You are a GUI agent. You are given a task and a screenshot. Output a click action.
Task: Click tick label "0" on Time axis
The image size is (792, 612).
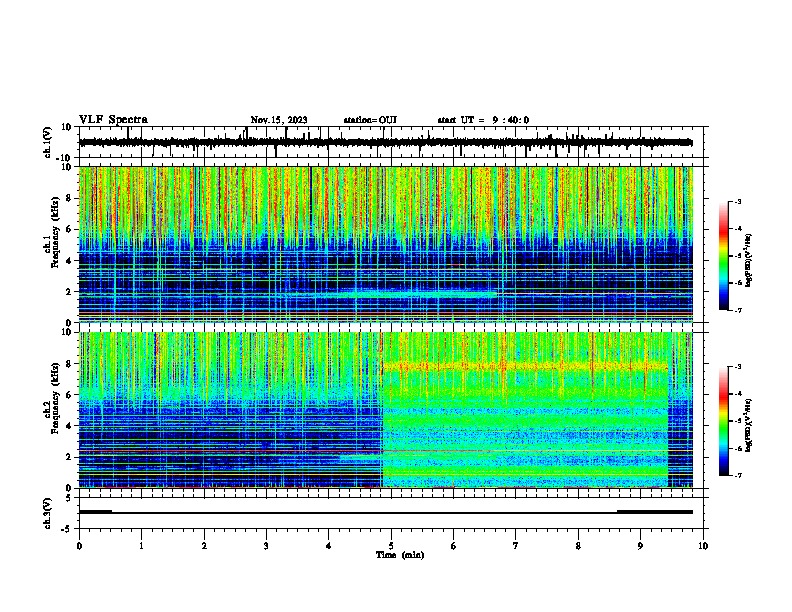[x=79, y=546]
